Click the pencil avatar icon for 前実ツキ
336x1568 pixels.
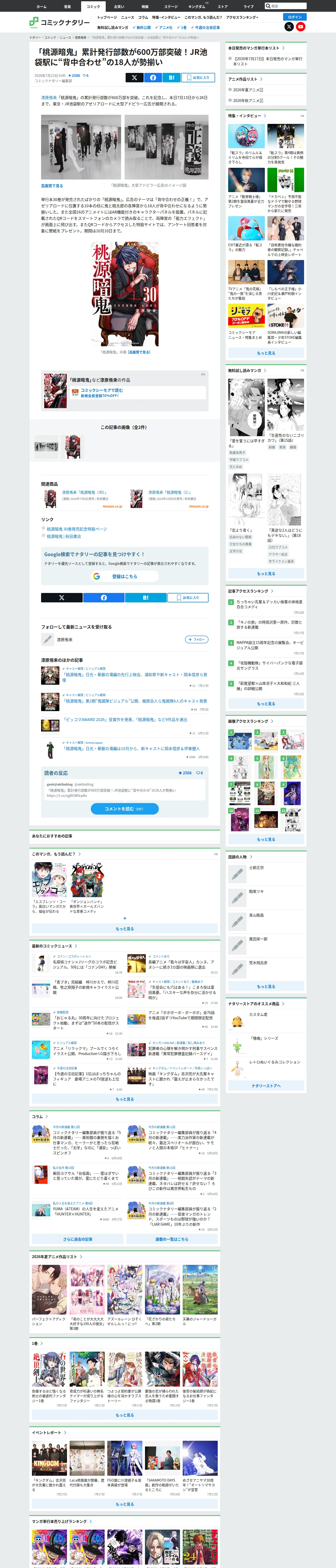point(237,898)
